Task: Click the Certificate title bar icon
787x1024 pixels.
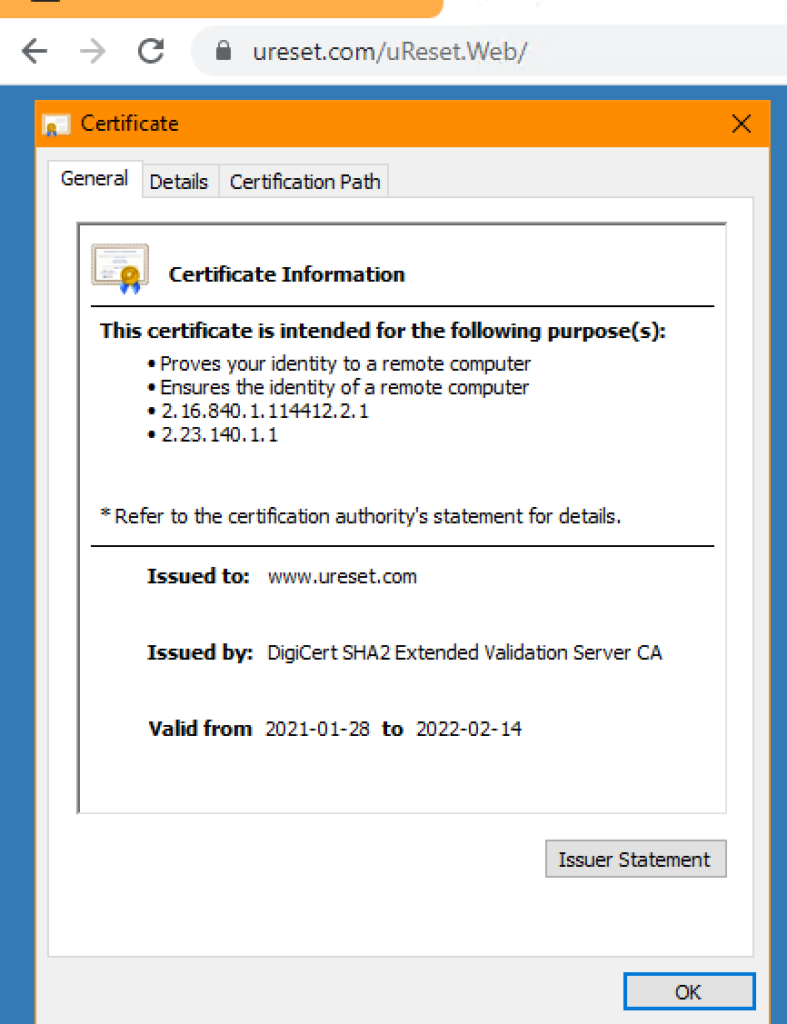Action: click(56, 124)
